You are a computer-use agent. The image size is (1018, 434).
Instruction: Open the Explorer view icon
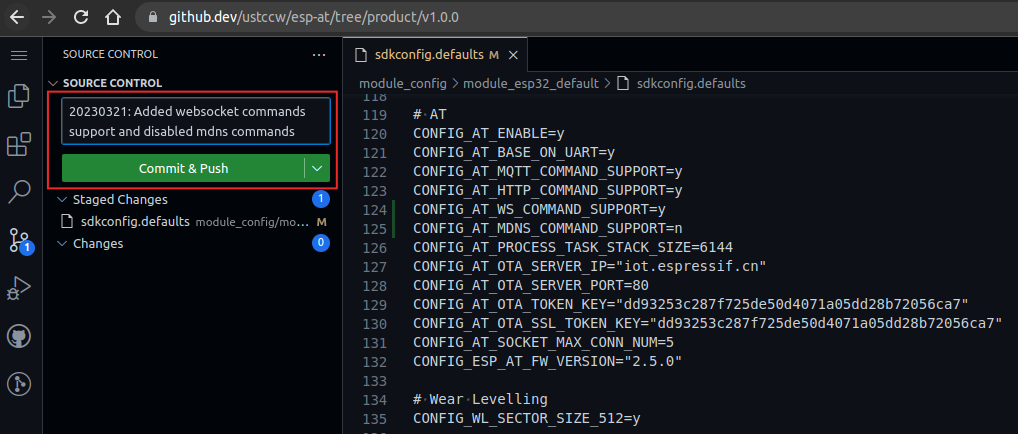pyautogui.click(x=19, y=96)
